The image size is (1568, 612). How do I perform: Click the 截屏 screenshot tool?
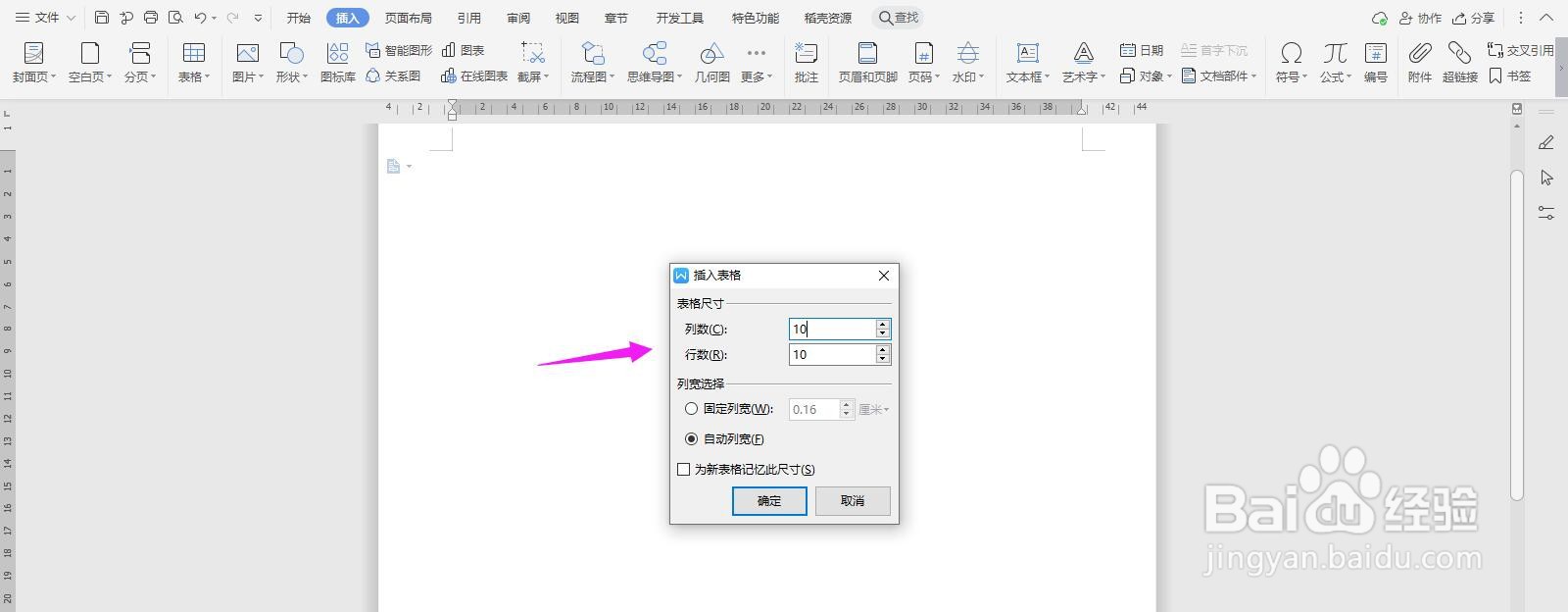[x=533, y=62]
